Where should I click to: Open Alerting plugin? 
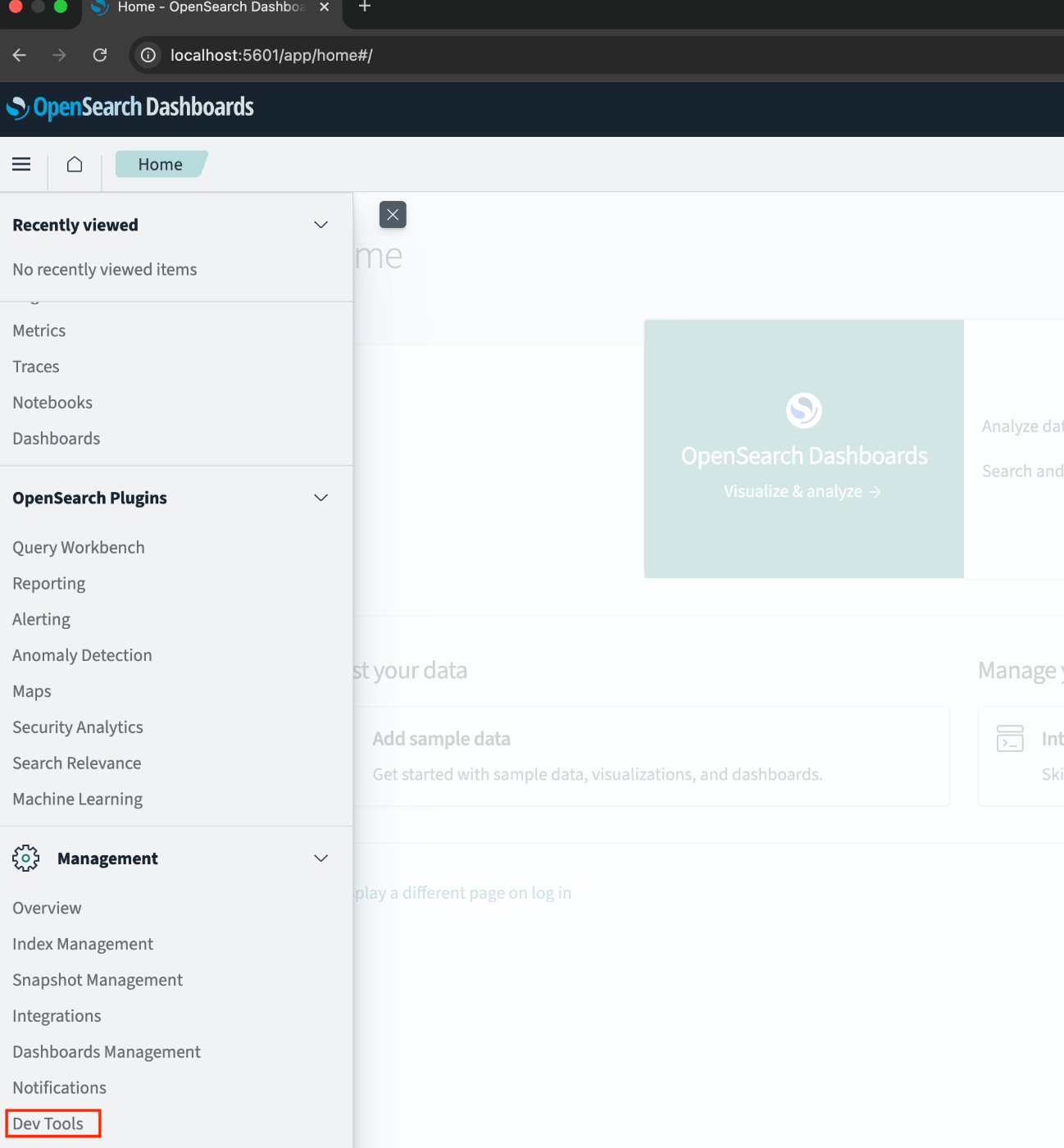point(42,620)
